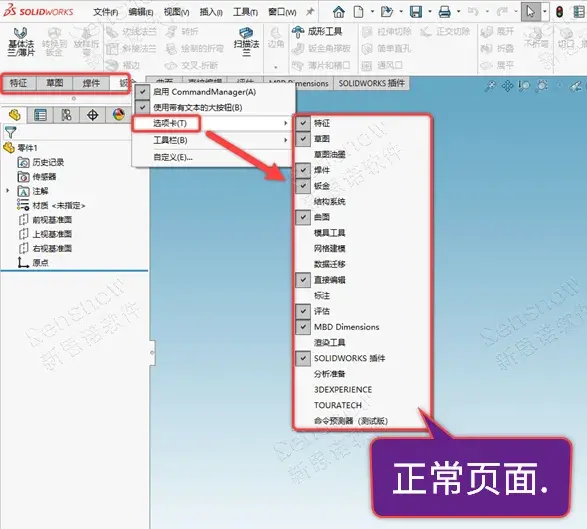This screenshot has height=529, width=587.
Task: Open the DimXpertManager crosshair tab
Action: [x=92, y=115]
